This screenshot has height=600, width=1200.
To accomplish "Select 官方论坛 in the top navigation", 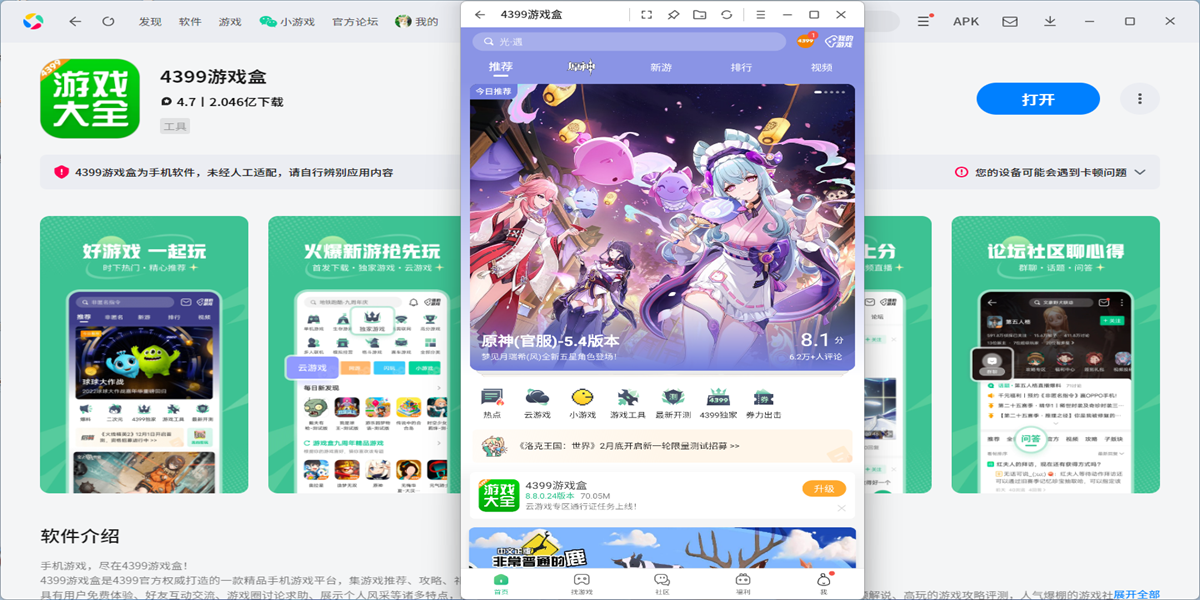I will (x=355, y=21).
